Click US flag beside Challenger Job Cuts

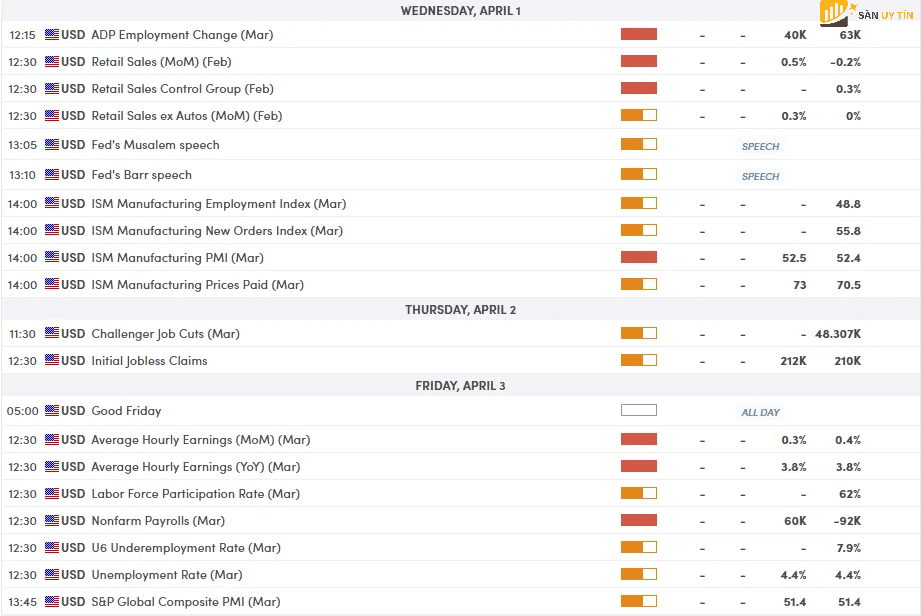[x=52, y=334]
